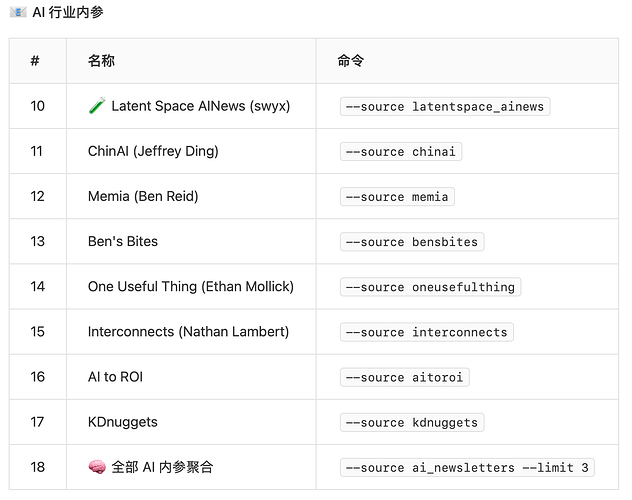
Task: Click the mail emoji icon beside AI 行业内参
Action: [x=18, y=12]
